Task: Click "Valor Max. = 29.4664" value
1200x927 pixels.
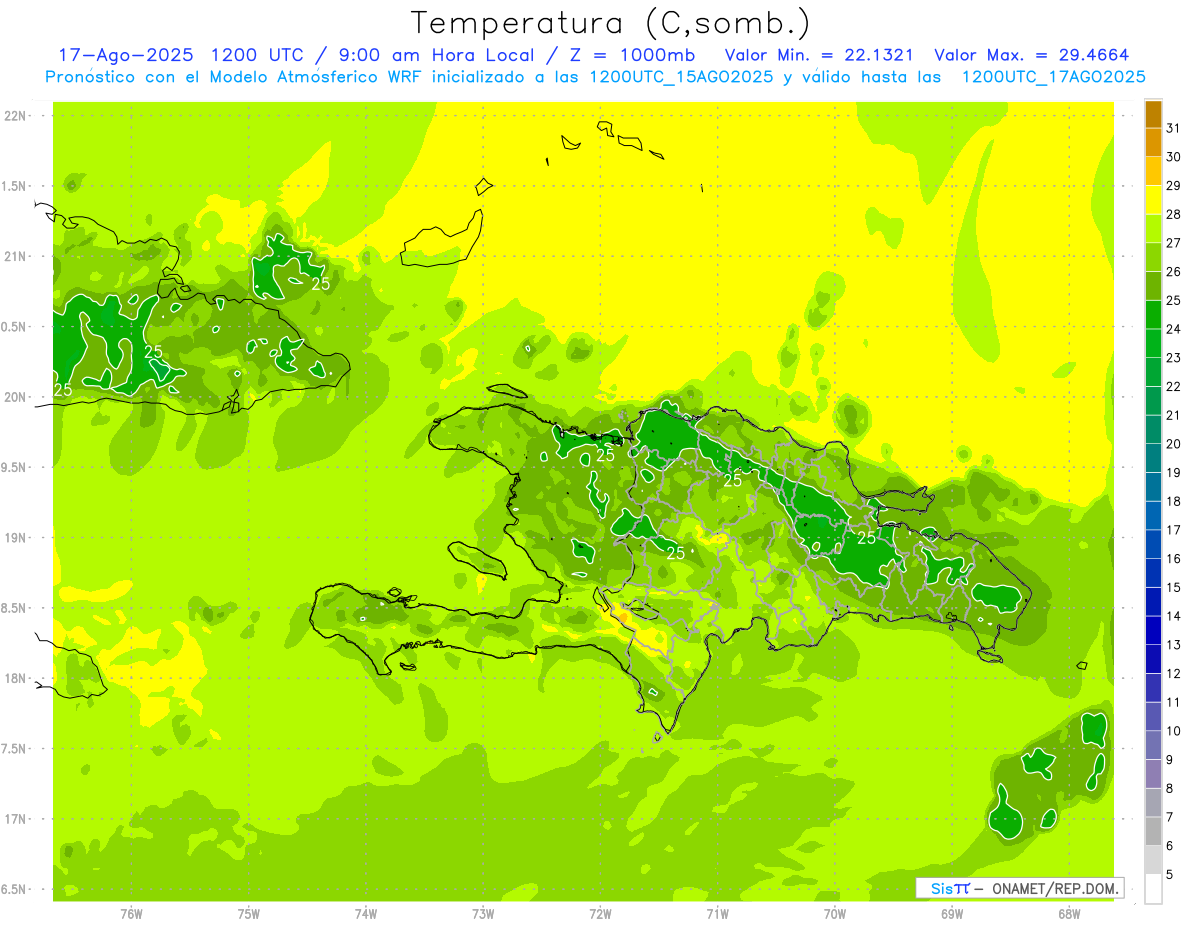Action: pos(1032,55)
